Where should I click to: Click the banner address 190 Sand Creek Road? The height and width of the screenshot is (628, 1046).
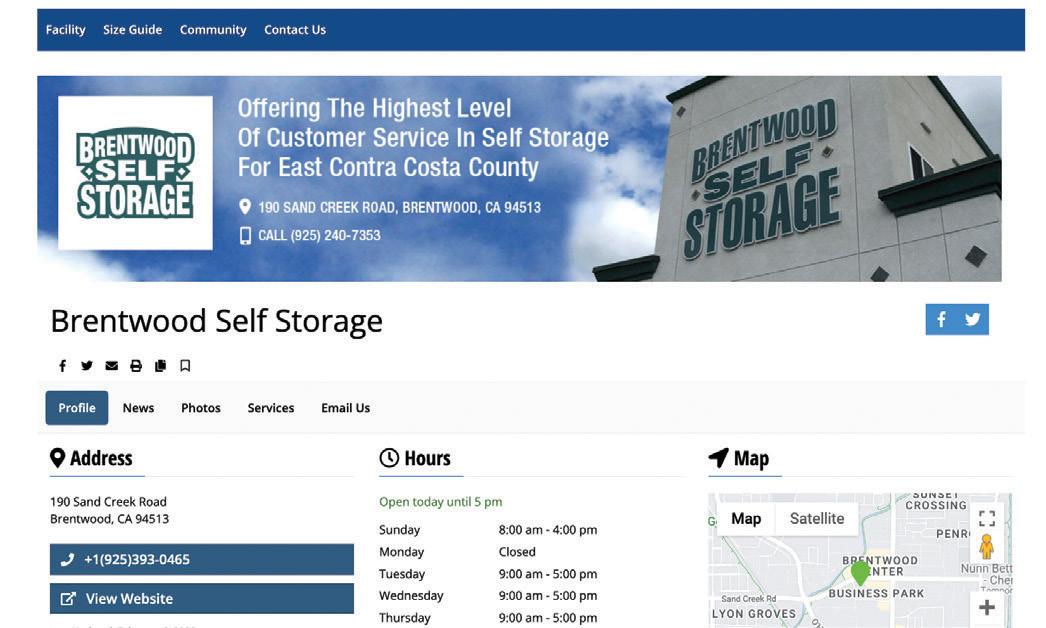click(x=399, y=208)
